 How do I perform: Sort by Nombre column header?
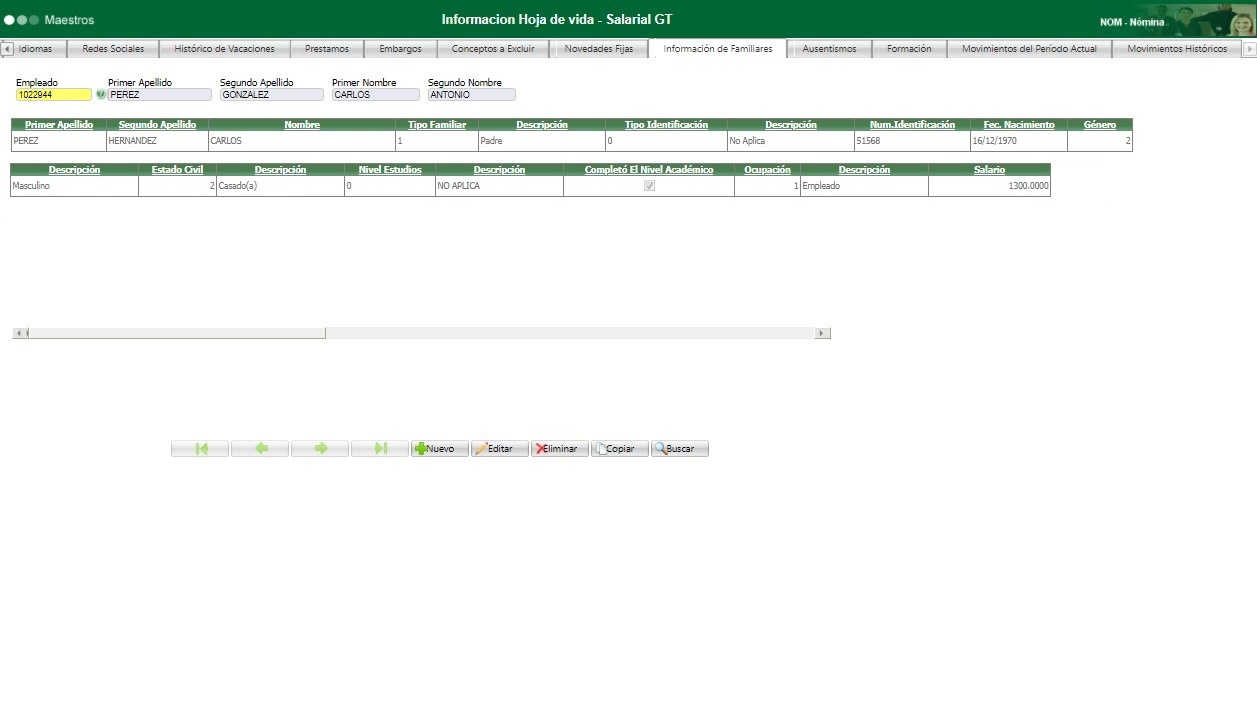pyautogui.click(x=302, y=125)
